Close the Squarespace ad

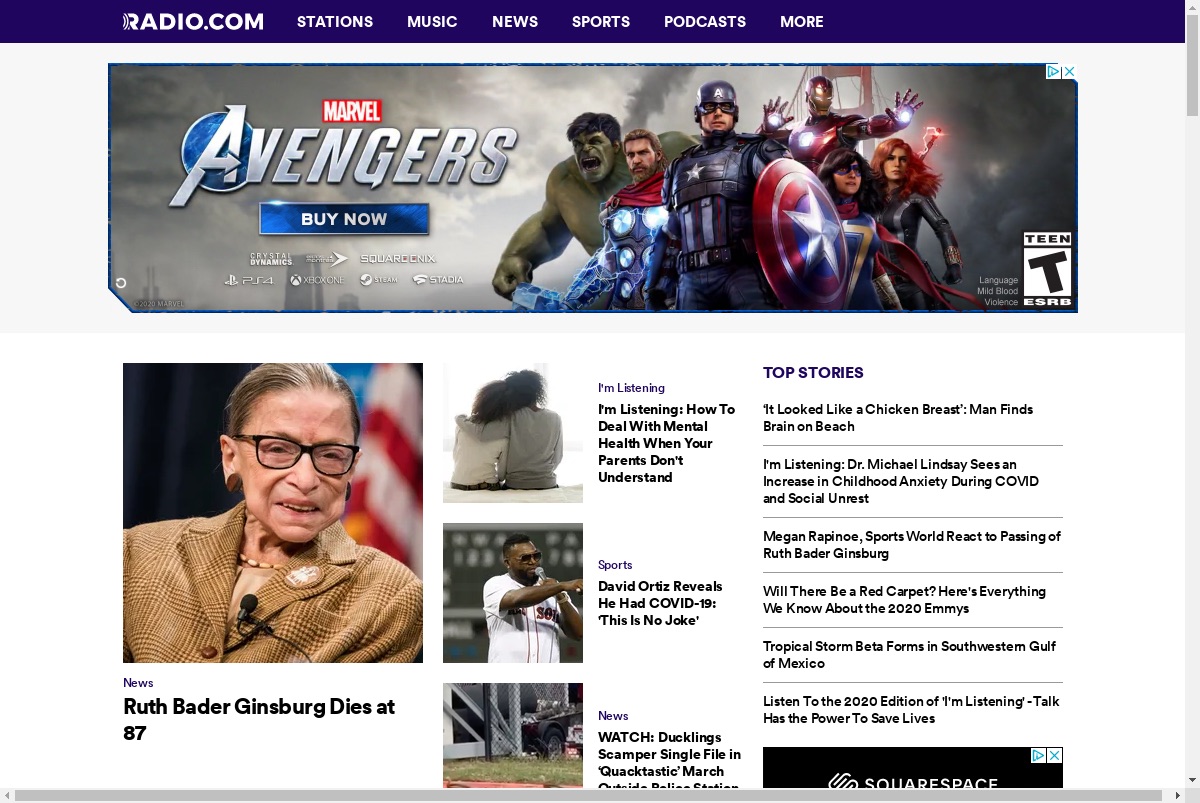pos(1054,755)
